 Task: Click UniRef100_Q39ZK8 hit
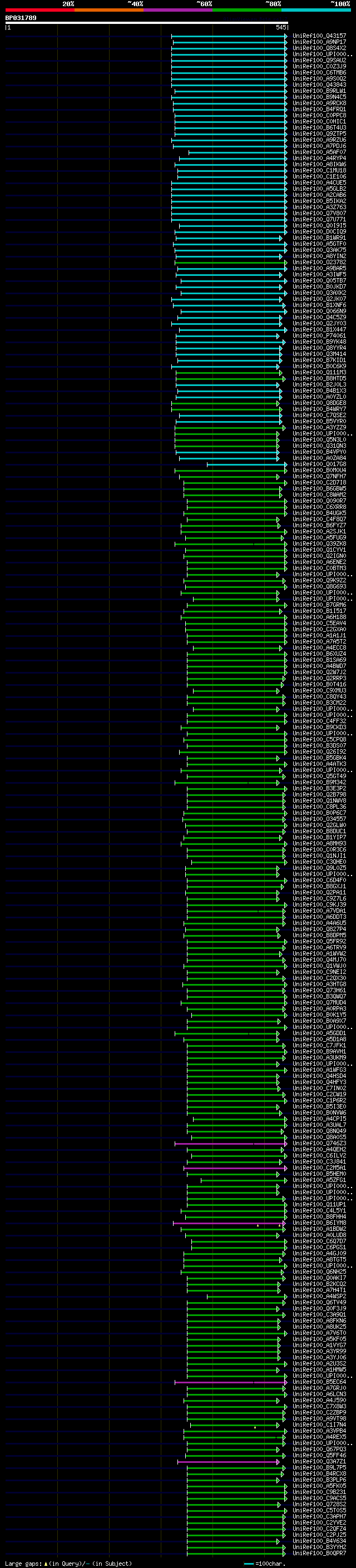click(x=319, y=543)
